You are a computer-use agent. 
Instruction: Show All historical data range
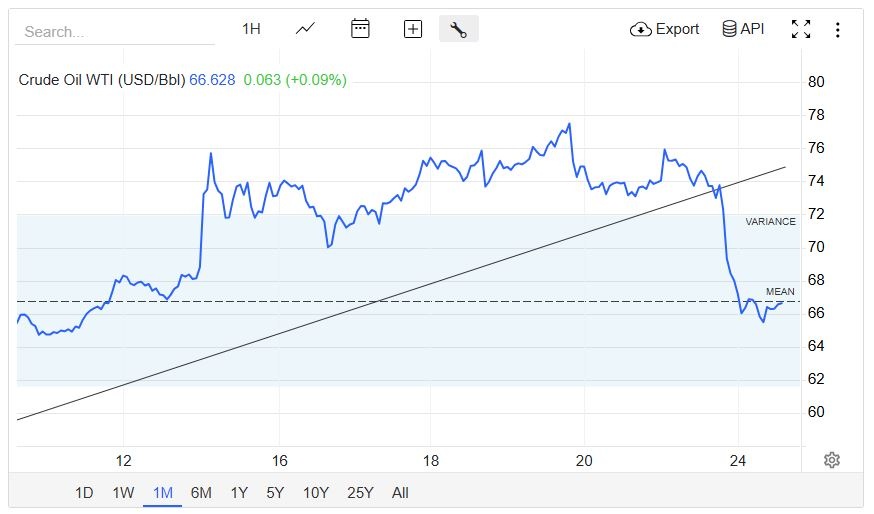400,492
